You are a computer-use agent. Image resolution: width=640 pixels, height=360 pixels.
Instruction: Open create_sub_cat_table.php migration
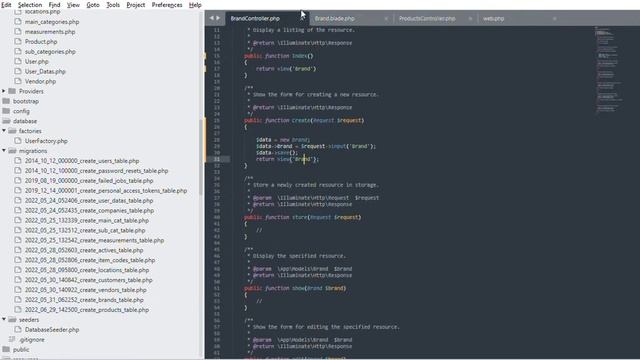click(85, 230)
